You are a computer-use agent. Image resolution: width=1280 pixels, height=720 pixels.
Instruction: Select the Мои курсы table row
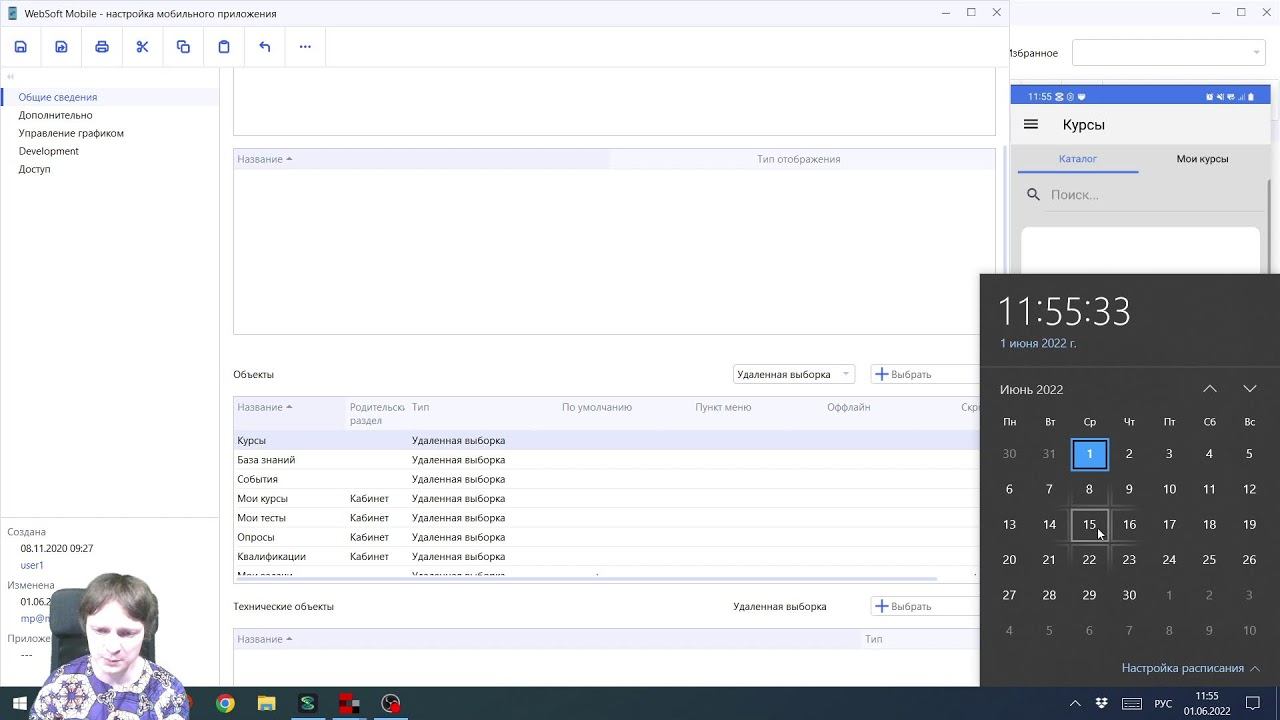point(606,498)
